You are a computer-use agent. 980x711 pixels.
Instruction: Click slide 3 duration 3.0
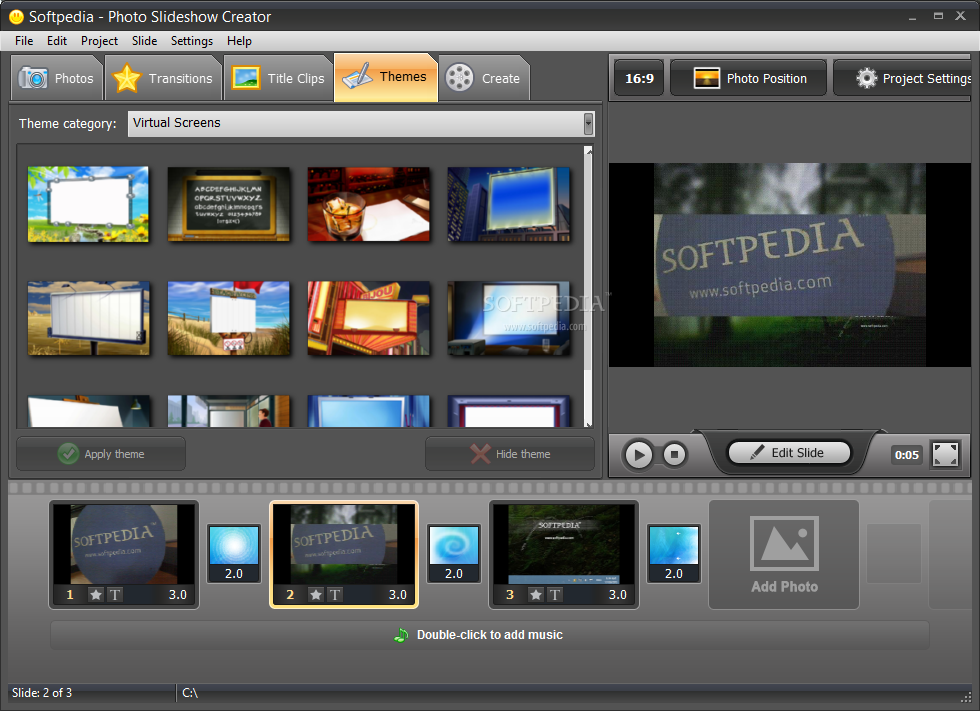click(x=618, y=595)
